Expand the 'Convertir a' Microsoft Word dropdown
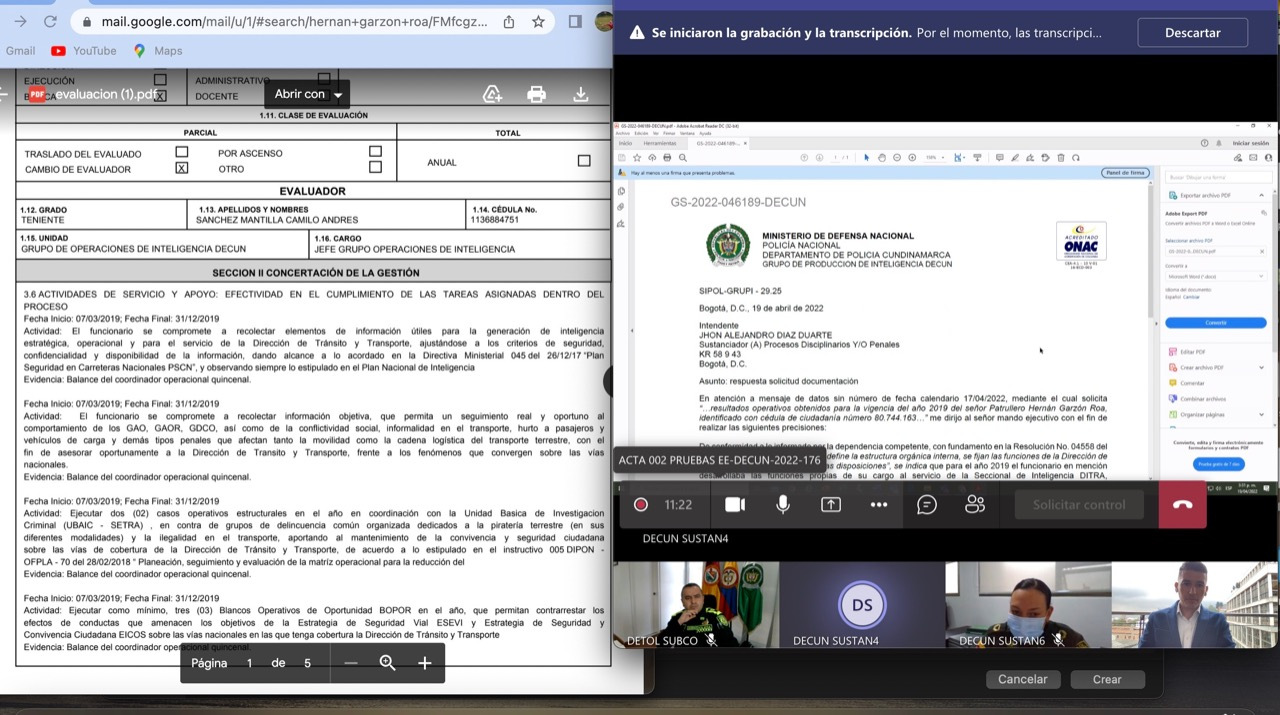1280x715 pixels. (1215, 276)
